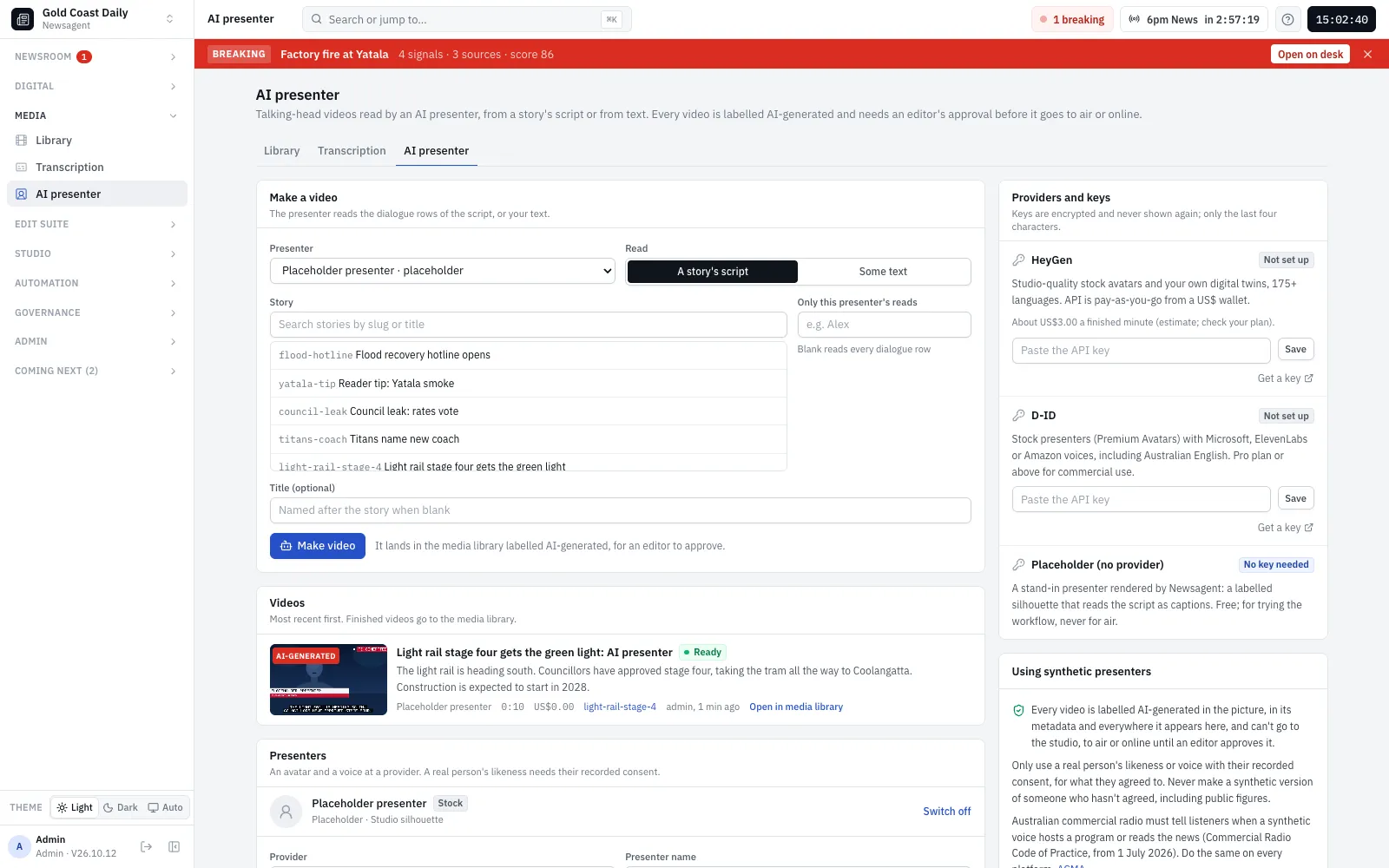Open the HeyGen Get a key link
The height and width of the screenshot is (868, 1389).
pyautogui.click(x=1286, y=378)
